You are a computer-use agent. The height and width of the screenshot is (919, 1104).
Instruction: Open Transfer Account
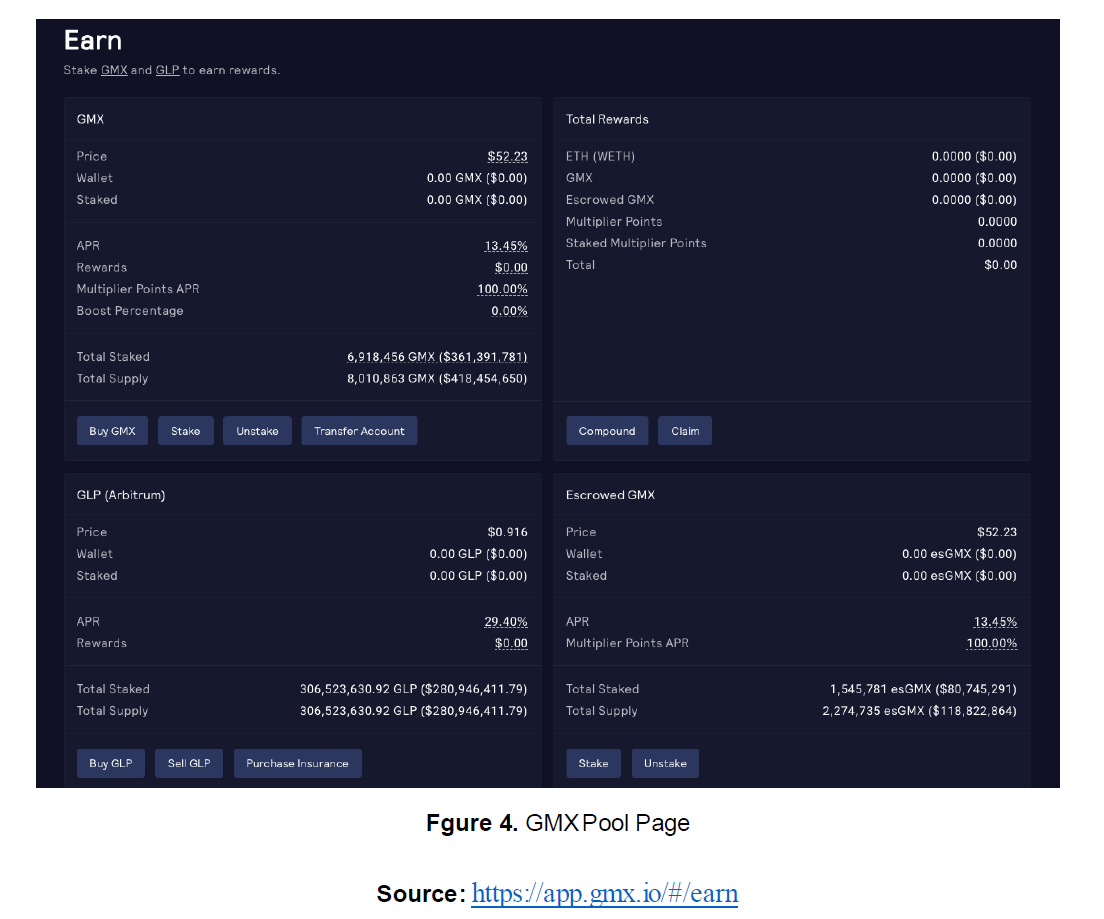click(359, 430)
